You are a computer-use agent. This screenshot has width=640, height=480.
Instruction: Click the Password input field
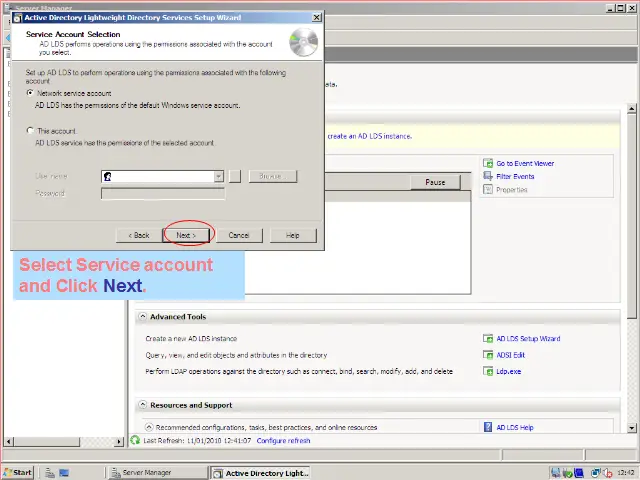163,193
